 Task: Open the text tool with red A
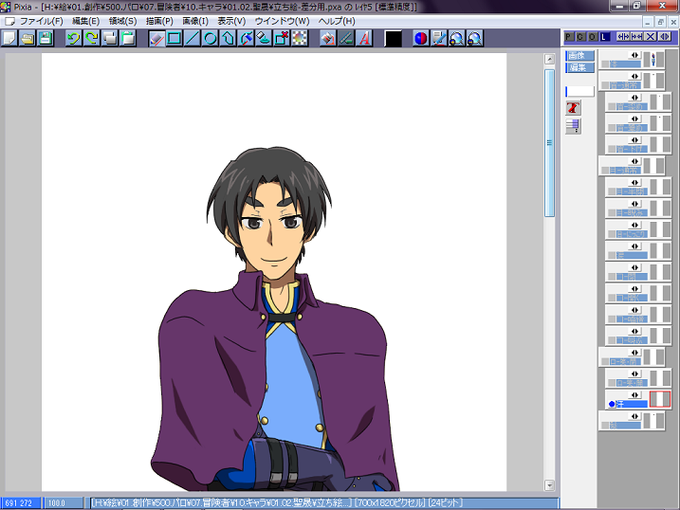coord(365,39)
